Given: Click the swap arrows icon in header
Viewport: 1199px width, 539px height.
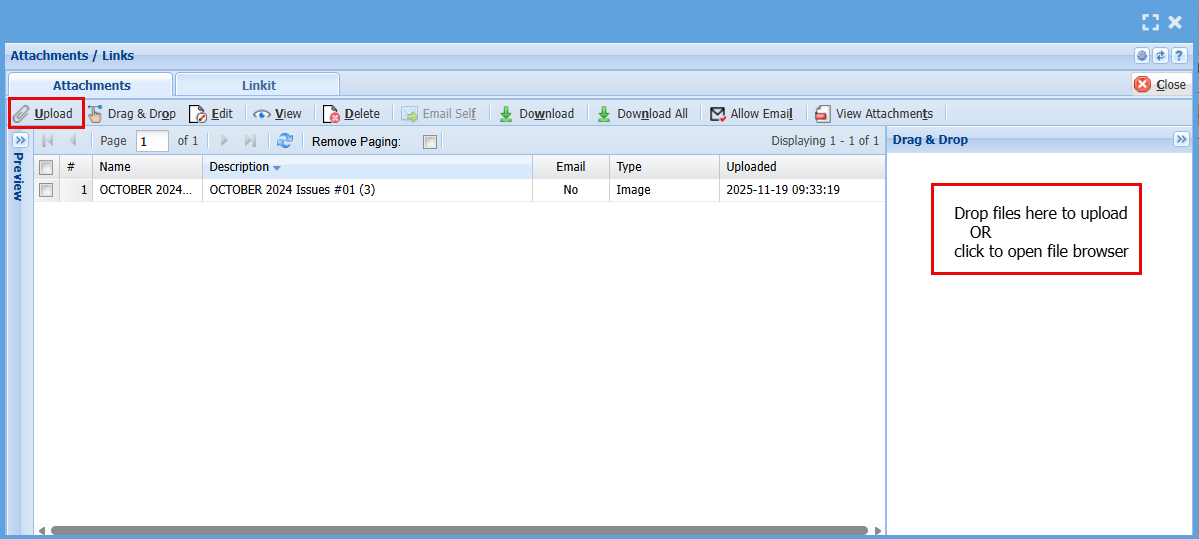Looking at the screenshot, I should pyautogui.click(x=1160, y=55).
